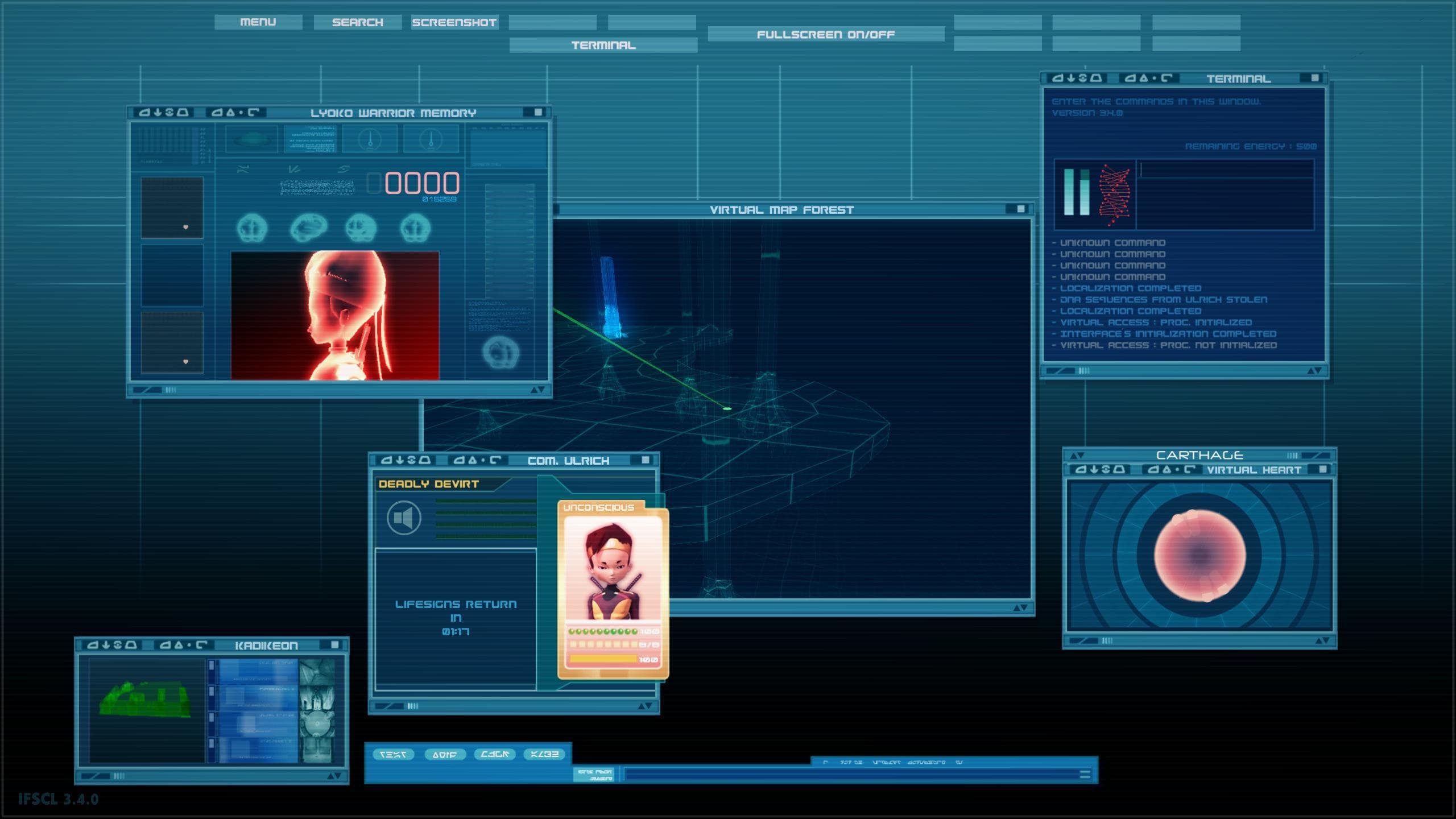Click the red DNA helix icon in Terminal
The image size is (1456, 819).
[x=1114, y=195]
